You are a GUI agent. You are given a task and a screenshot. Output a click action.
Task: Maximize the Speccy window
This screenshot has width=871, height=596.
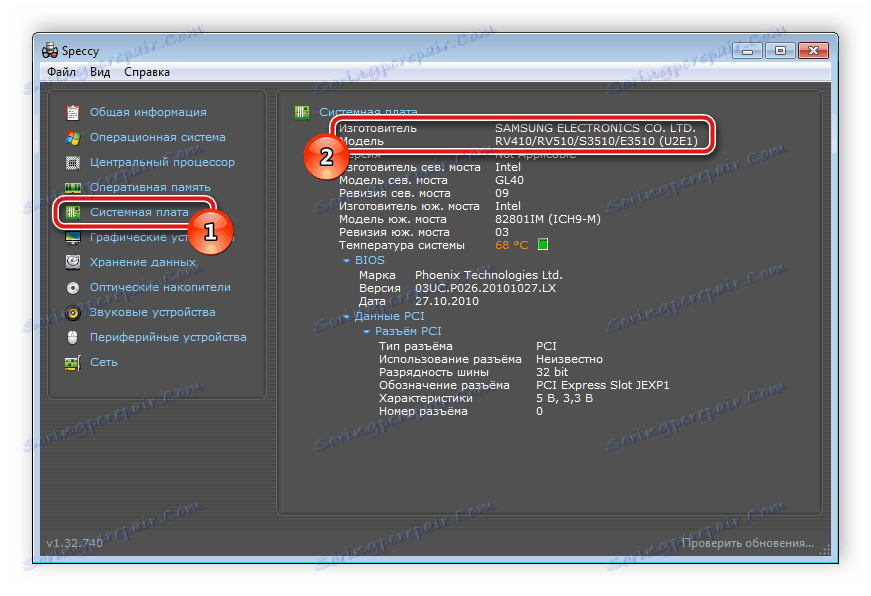pos(780,51)
